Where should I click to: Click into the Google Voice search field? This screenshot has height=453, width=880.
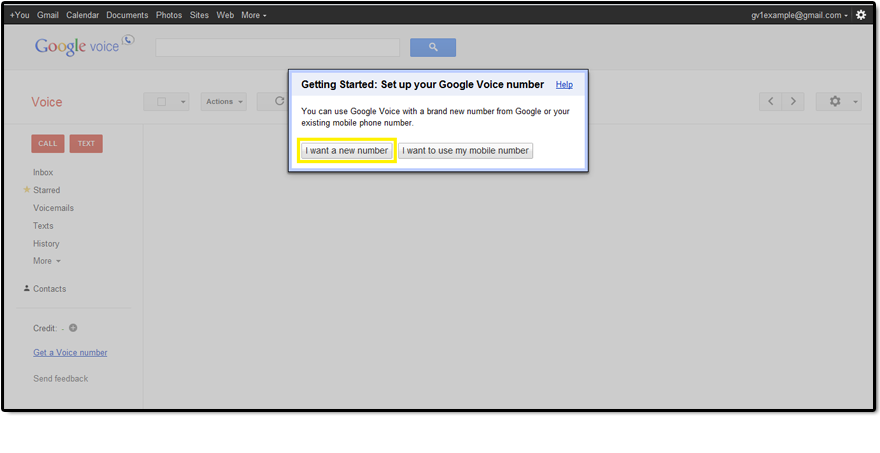(x=277, y=47)
